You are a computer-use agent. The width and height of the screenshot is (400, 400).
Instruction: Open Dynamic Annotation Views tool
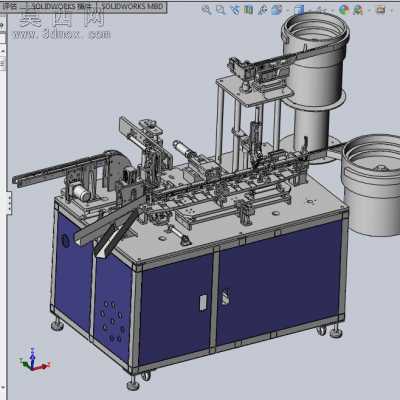coord(262,10)
